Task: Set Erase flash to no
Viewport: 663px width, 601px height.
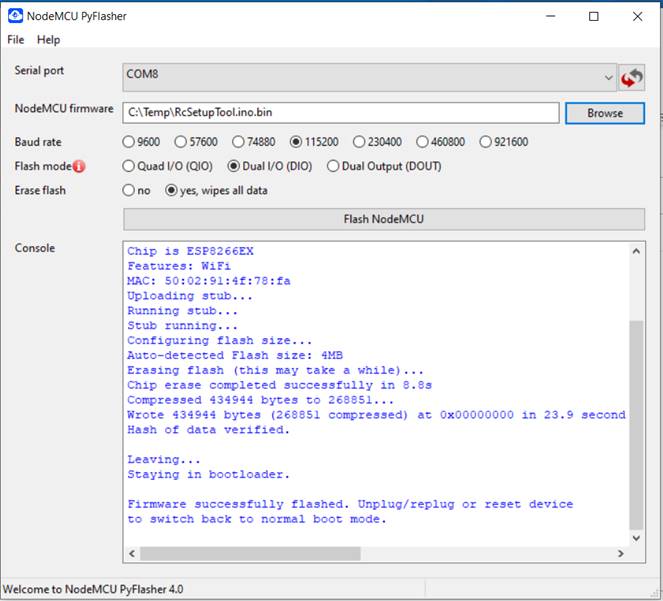Action: tap(136, 190)
